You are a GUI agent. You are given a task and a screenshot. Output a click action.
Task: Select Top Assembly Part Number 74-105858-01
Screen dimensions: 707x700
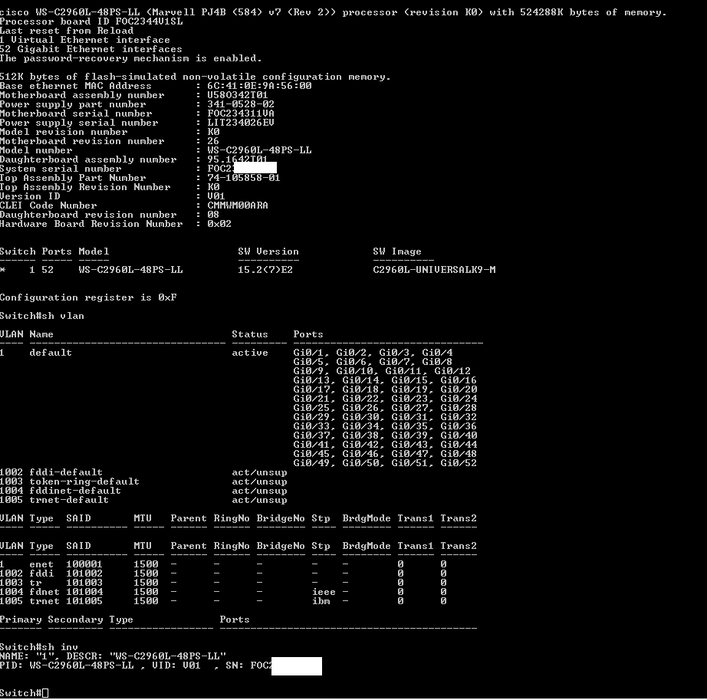pyautogui.click(x=243, y=178)
